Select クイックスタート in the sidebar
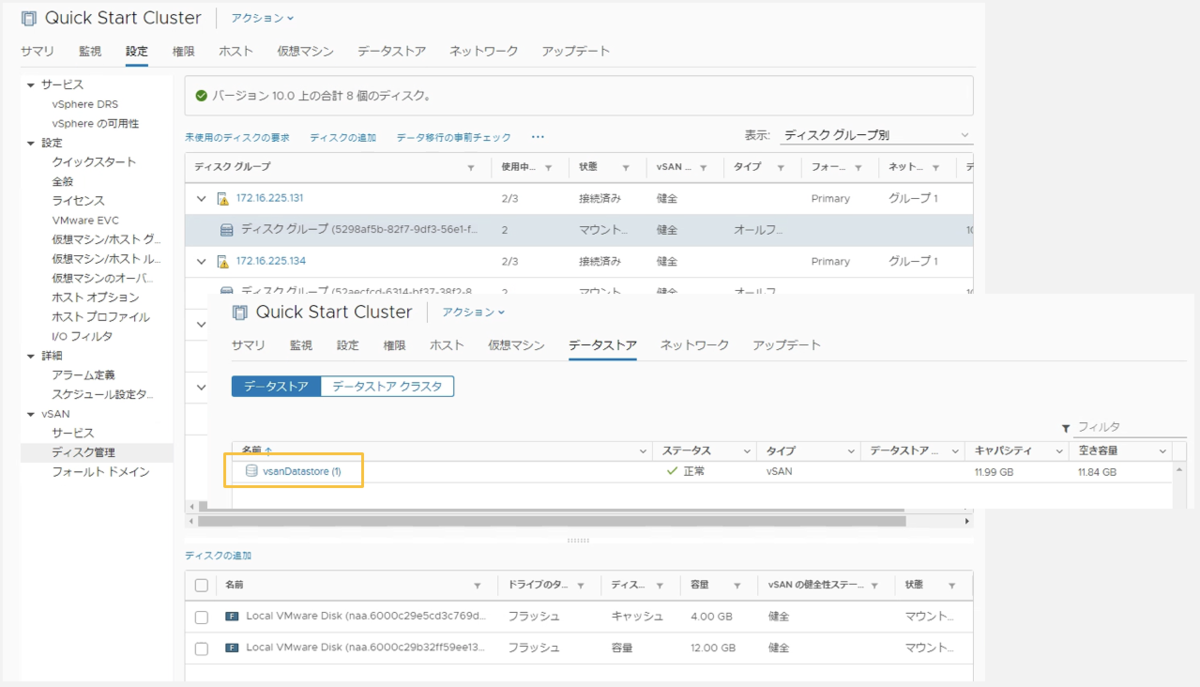The height and width of the screenshot is (687, 1200). (x=94, y=162)
